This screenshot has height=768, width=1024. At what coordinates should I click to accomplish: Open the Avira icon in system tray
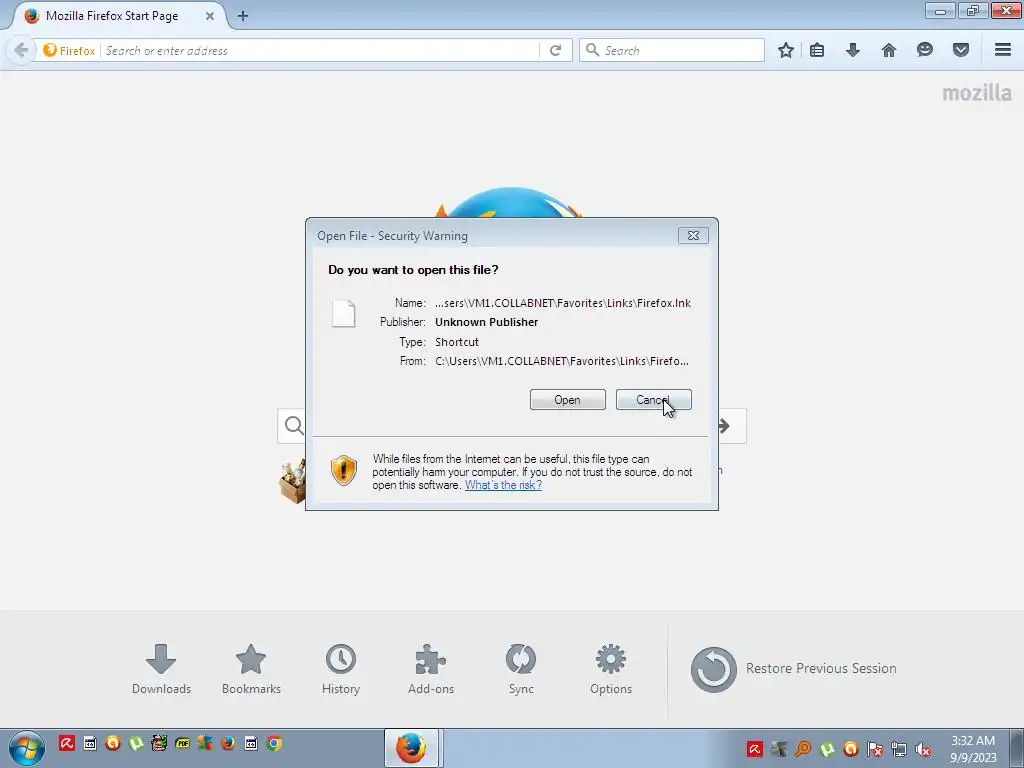(x=755, y=749)
